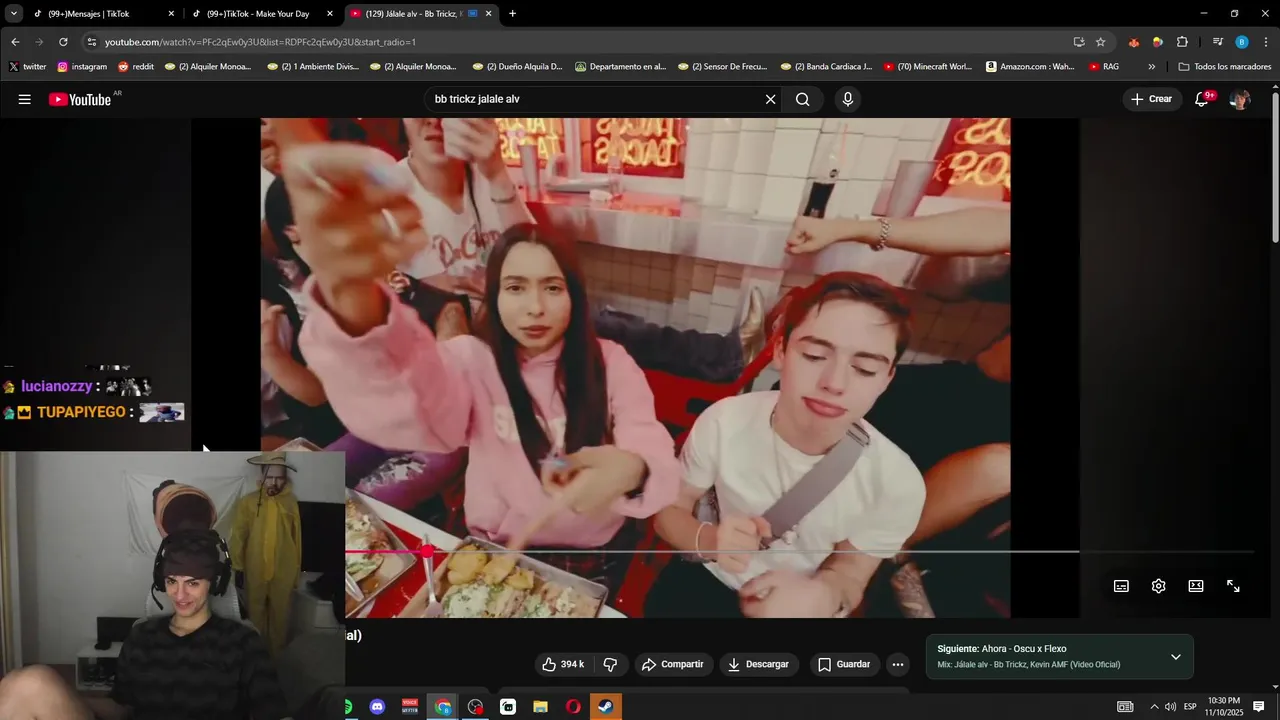
Task: Like the video showing 394 k
Action: (x=563, y=664)
